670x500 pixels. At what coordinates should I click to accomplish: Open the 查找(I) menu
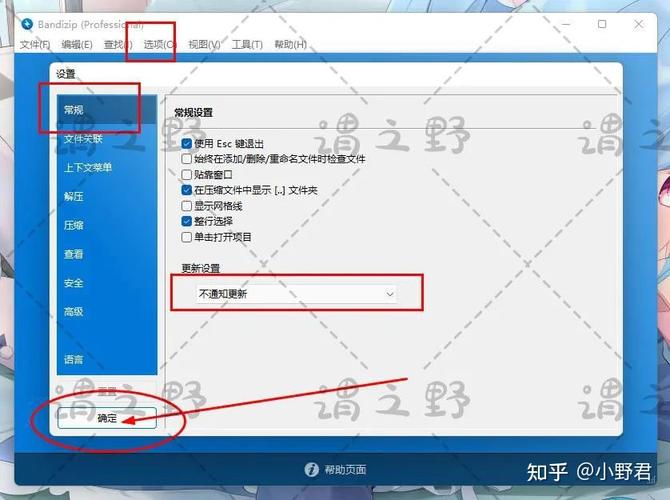click(x=118, y=44)
